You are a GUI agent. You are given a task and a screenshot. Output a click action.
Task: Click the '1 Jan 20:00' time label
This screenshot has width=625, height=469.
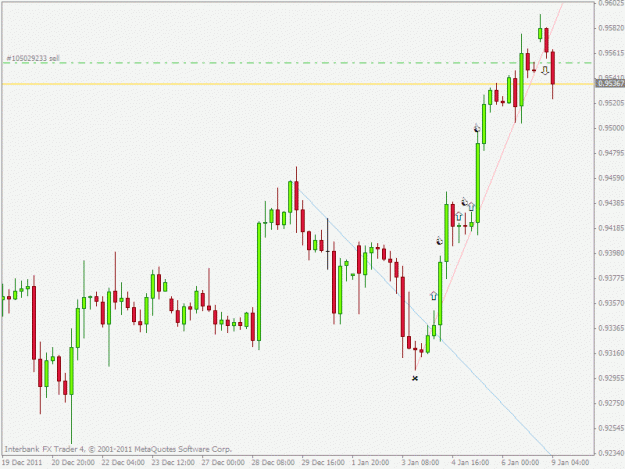click(x=370, y=462)
